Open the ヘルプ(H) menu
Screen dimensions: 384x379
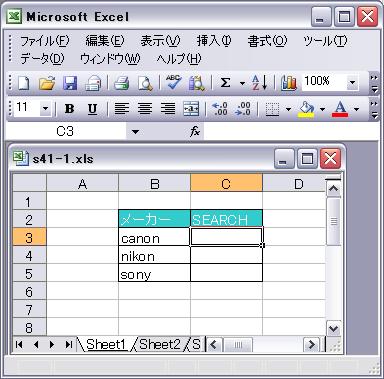(179, 59)
